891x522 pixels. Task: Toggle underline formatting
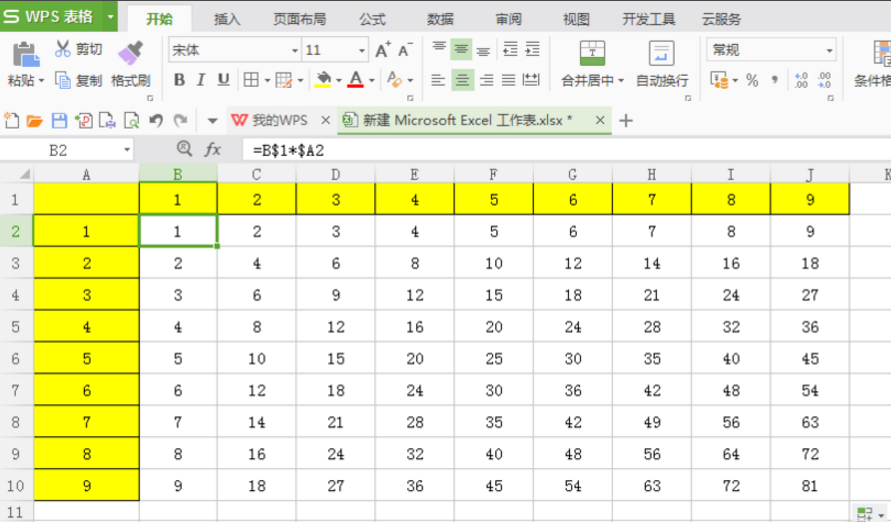[x=223, y=80]
